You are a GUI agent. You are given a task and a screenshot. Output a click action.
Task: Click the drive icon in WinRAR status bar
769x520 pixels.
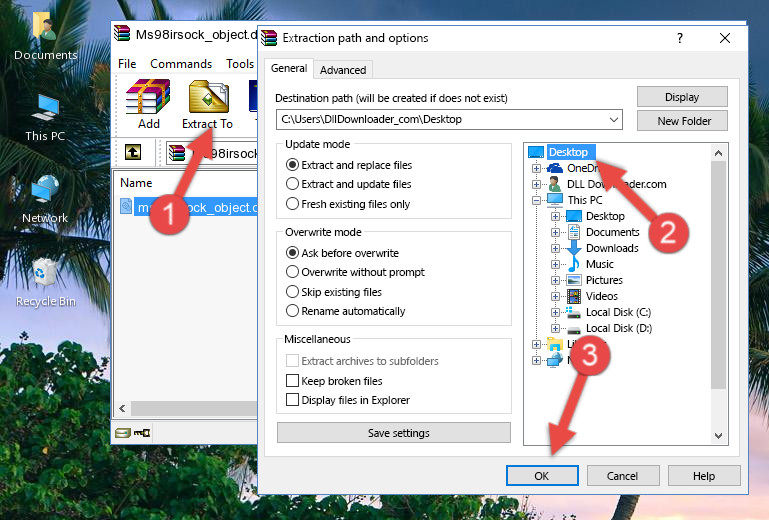pyautogui.click(x=123, y=433)
